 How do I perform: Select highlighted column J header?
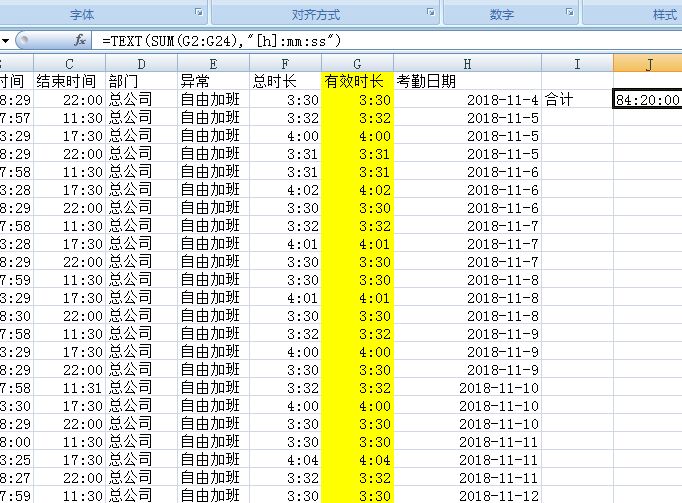click(648, 64)
